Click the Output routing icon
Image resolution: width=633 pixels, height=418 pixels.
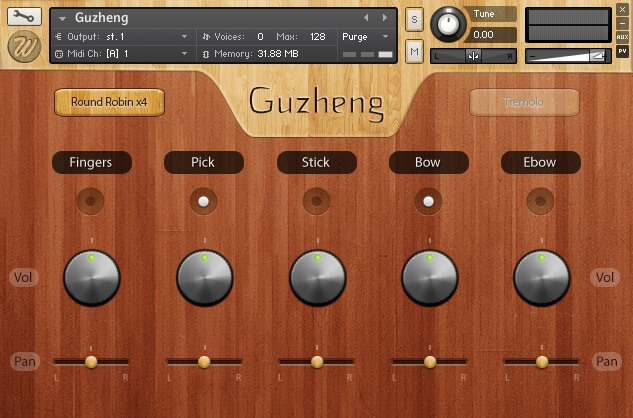click(x=59, y=37)
